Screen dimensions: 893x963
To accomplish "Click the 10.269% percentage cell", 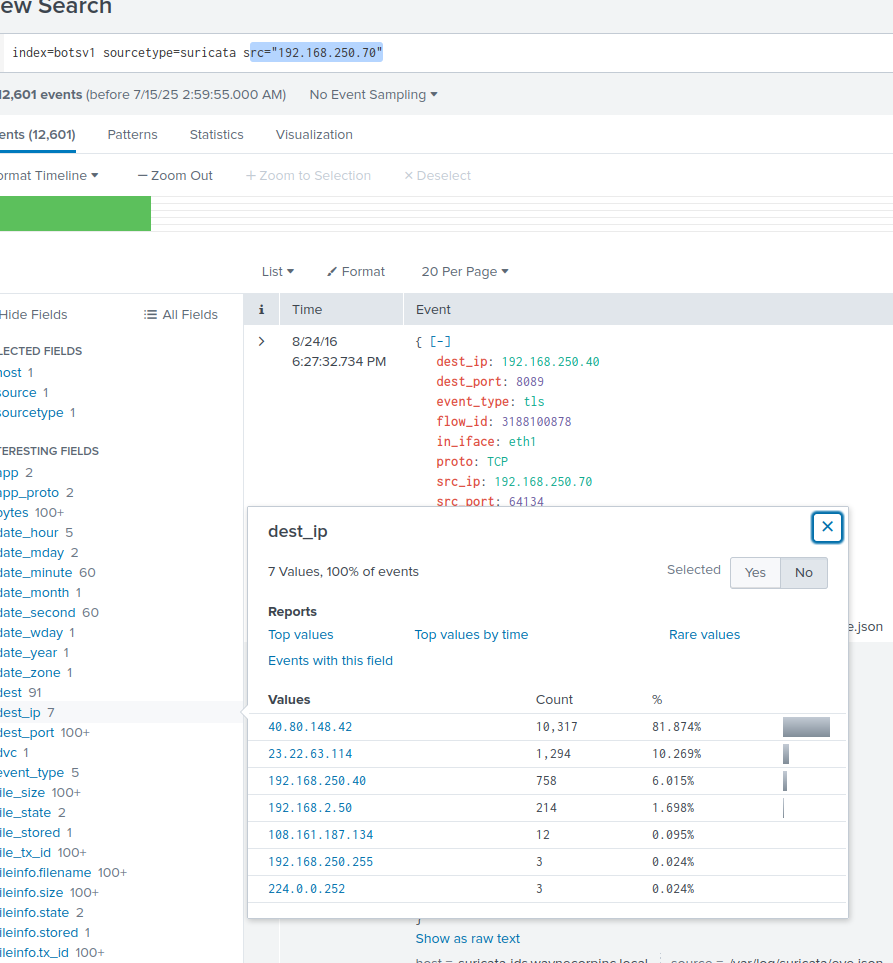I will 676,754.
